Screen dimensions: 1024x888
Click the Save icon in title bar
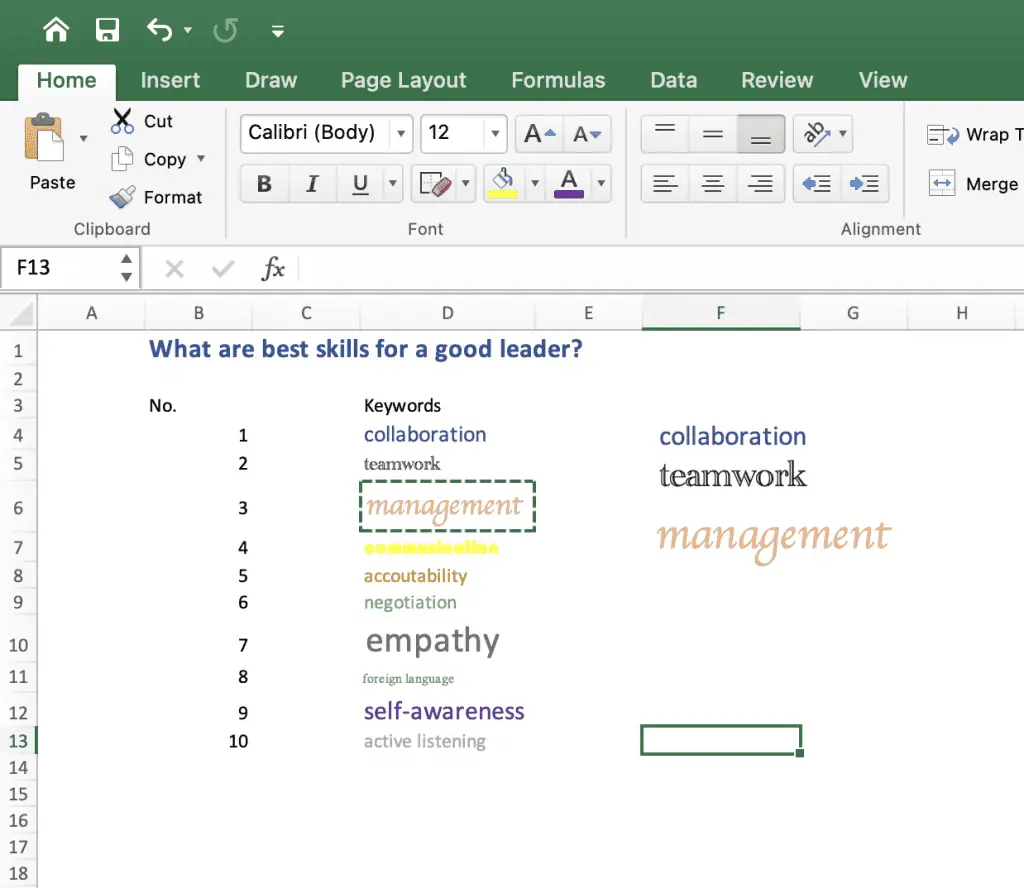(x=107, y=30)
